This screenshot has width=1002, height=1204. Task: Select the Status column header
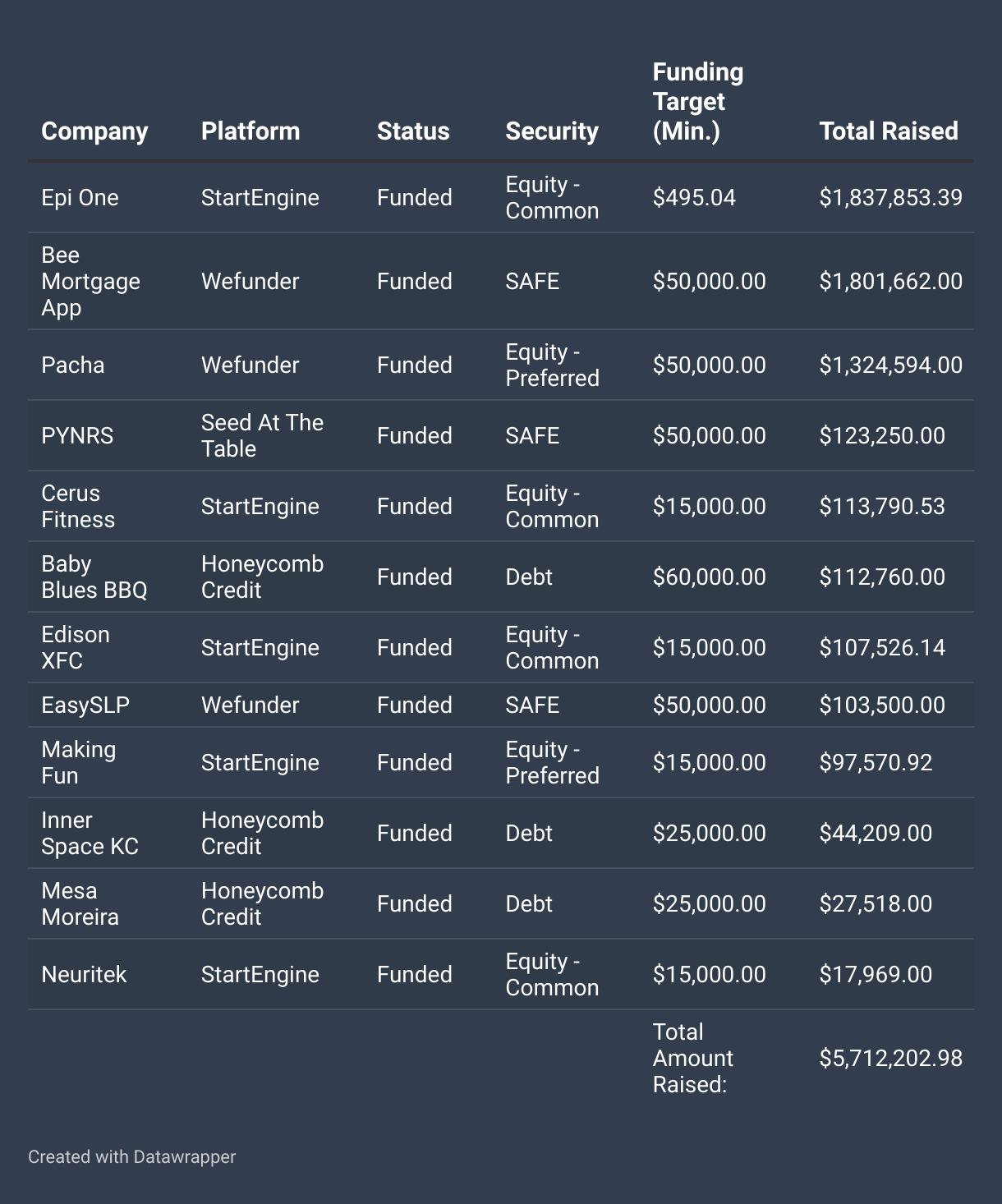click(413, 131)
